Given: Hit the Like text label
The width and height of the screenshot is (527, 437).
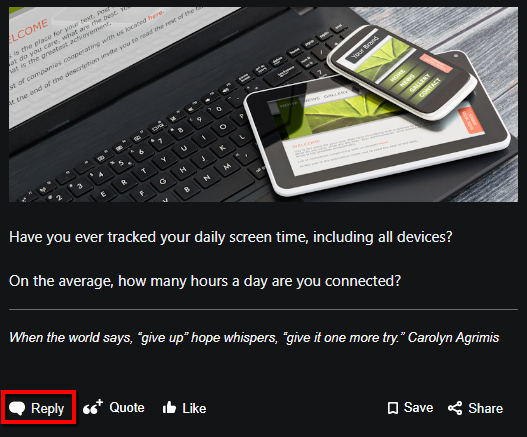Looking at the screenshot, I should pos(194,408).
